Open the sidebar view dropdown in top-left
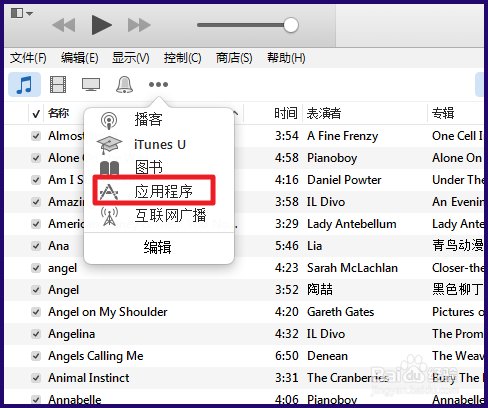Screen dimensions: 488x408 [x=22, y=13]
